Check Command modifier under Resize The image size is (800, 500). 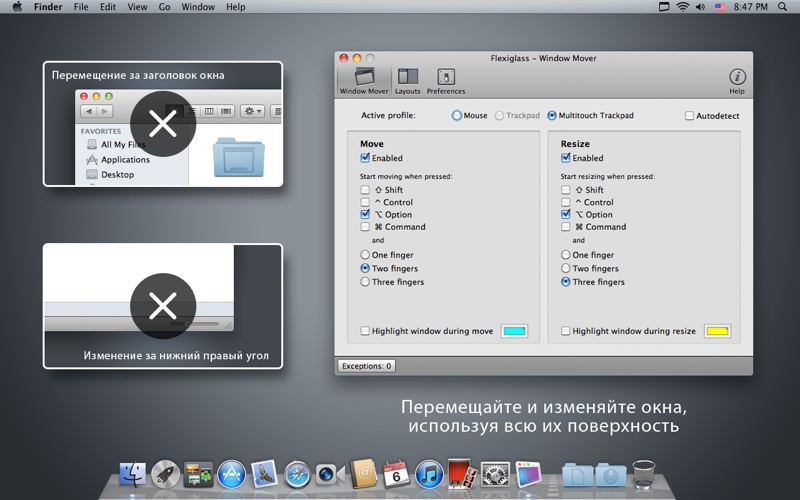coord(565,227)
